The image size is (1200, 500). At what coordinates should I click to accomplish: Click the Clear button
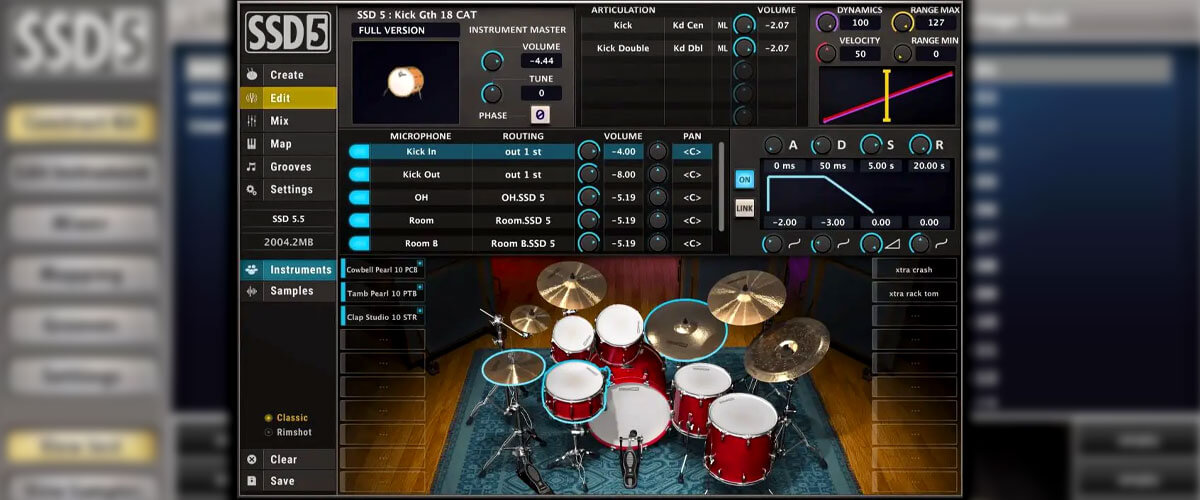point(288,460)
